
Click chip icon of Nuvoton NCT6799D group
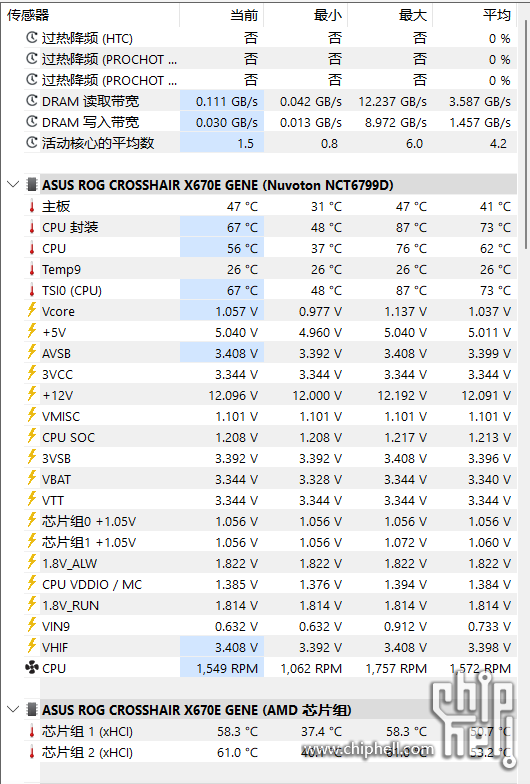(32, 184)
